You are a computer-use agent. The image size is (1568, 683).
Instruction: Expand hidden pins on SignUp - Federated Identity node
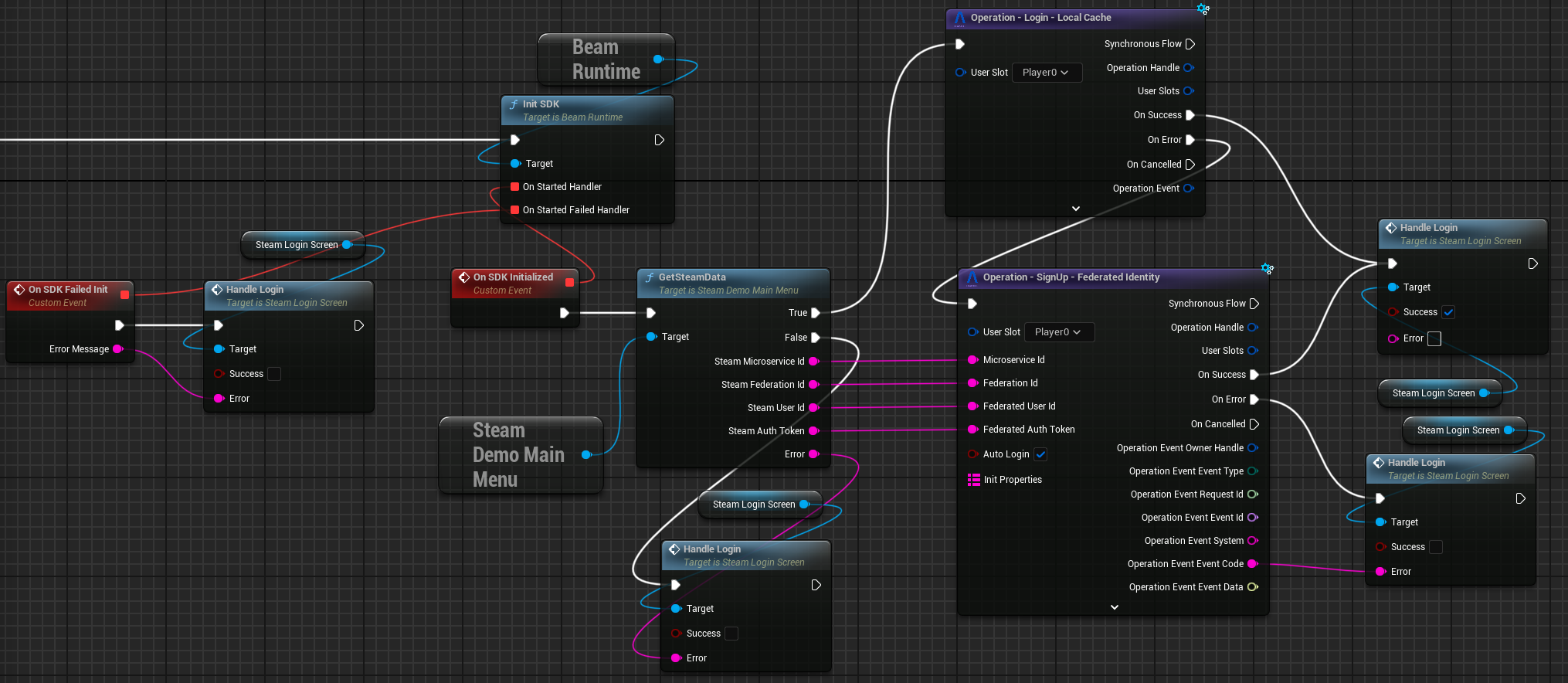pyautogui.click(x=1114, y=607)
